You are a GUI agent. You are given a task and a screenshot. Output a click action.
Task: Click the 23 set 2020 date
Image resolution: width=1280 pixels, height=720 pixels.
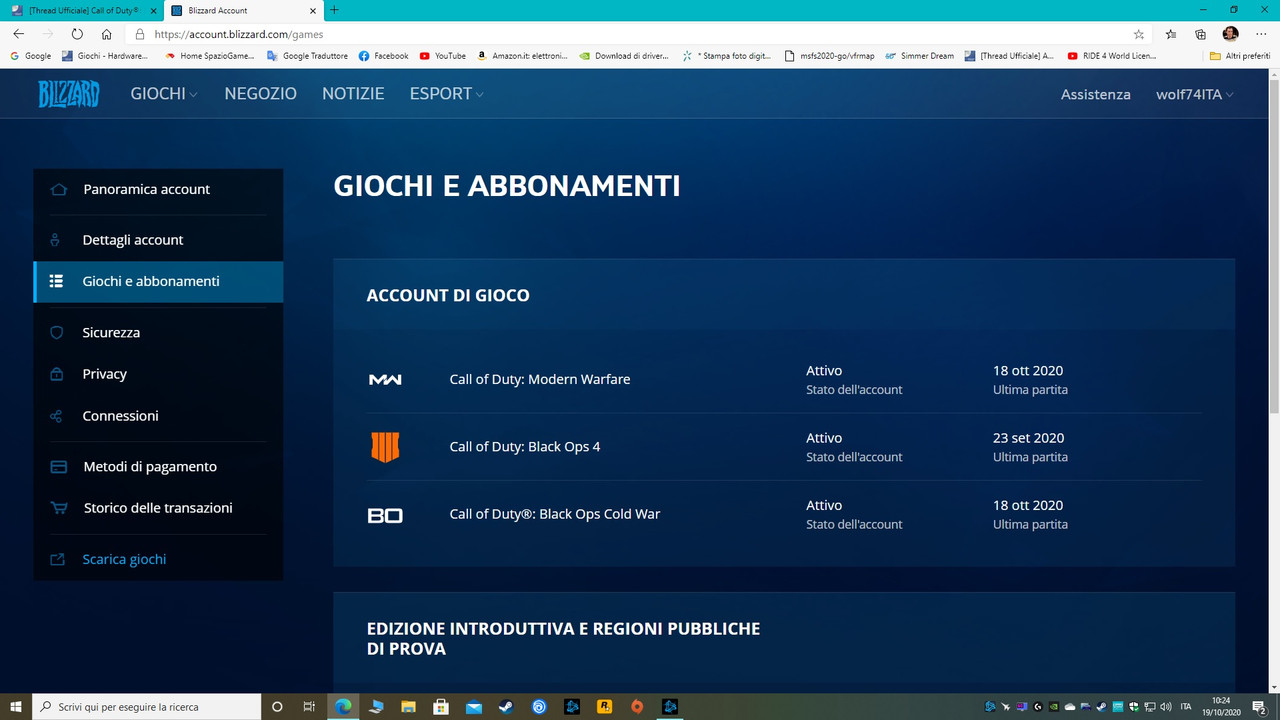tap(1028, 438)
